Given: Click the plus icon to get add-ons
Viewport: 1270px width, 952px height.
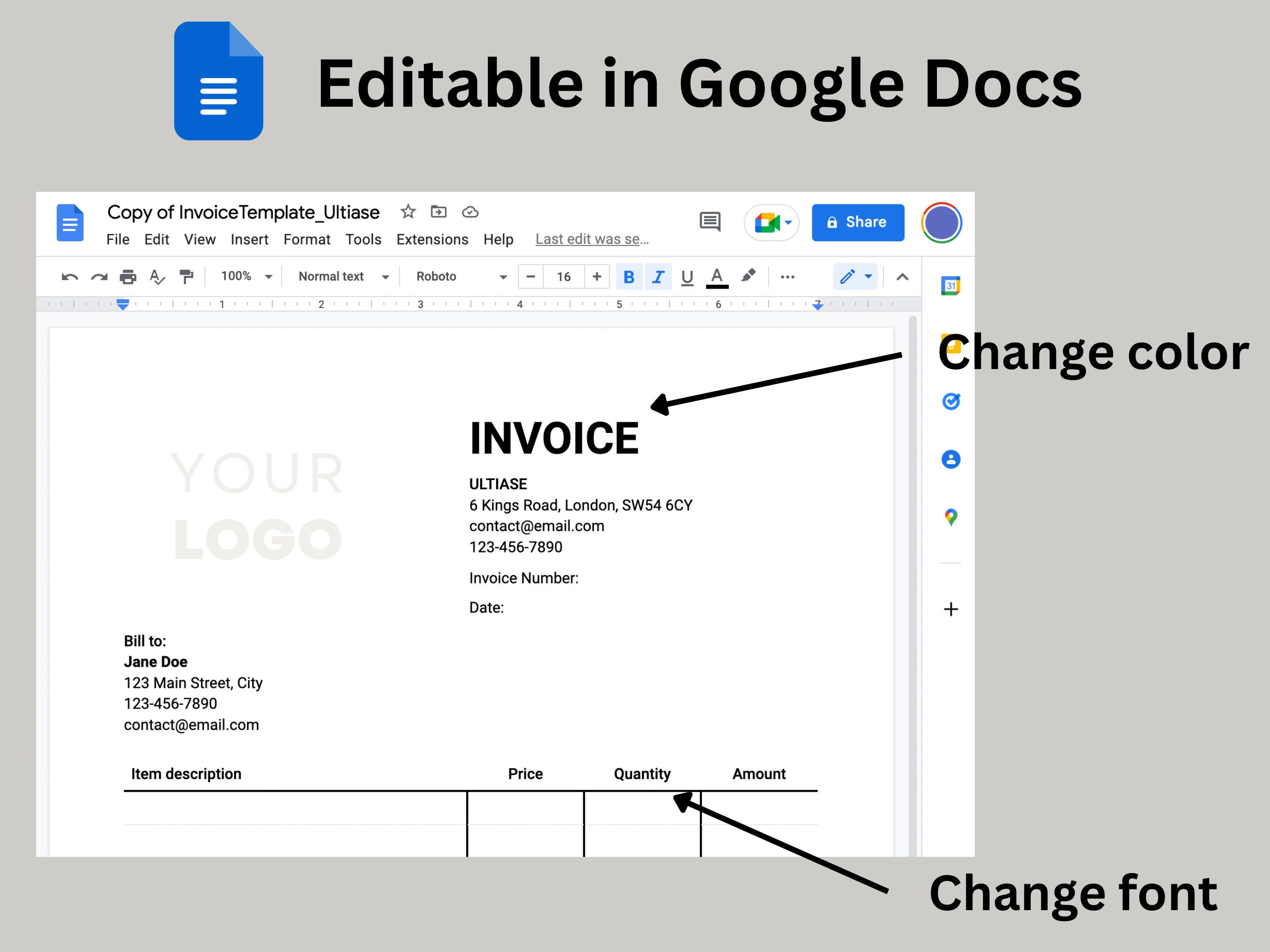Looking at the screenshot, I should coord(951,609).
